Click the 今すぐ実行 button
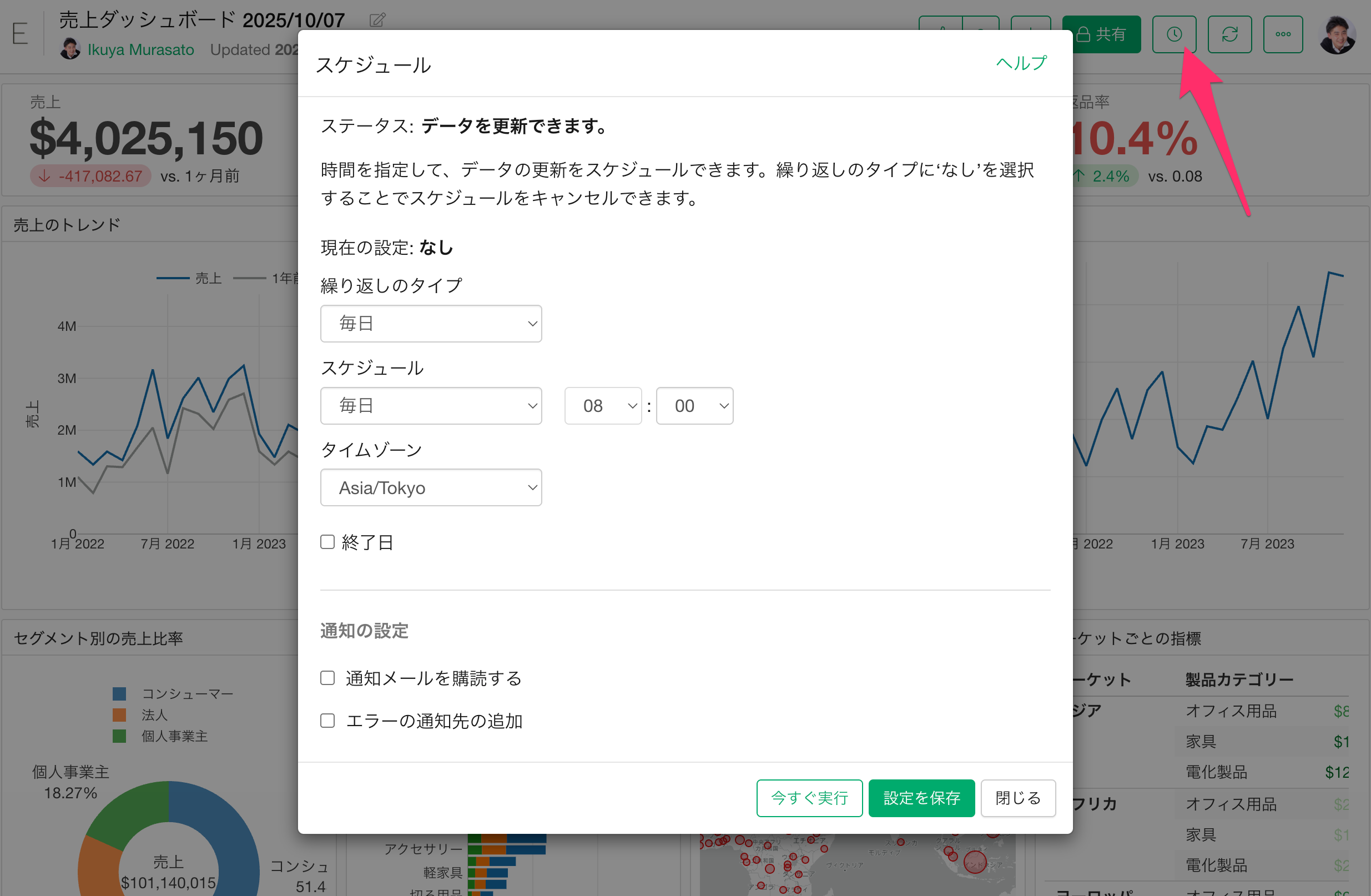This screenshot has width=1371, height=896. (x=809, y=798)
